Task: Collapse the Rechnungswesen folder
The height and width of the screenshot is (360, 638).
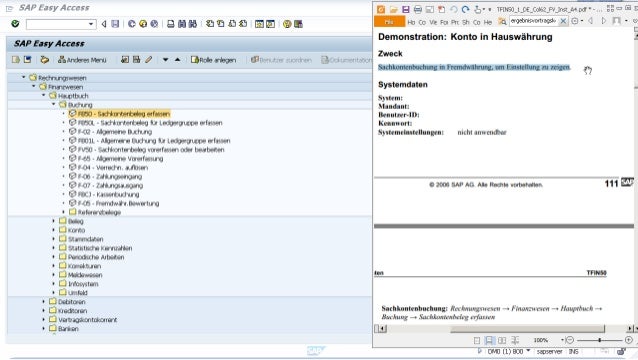Action: click(24, 77)
